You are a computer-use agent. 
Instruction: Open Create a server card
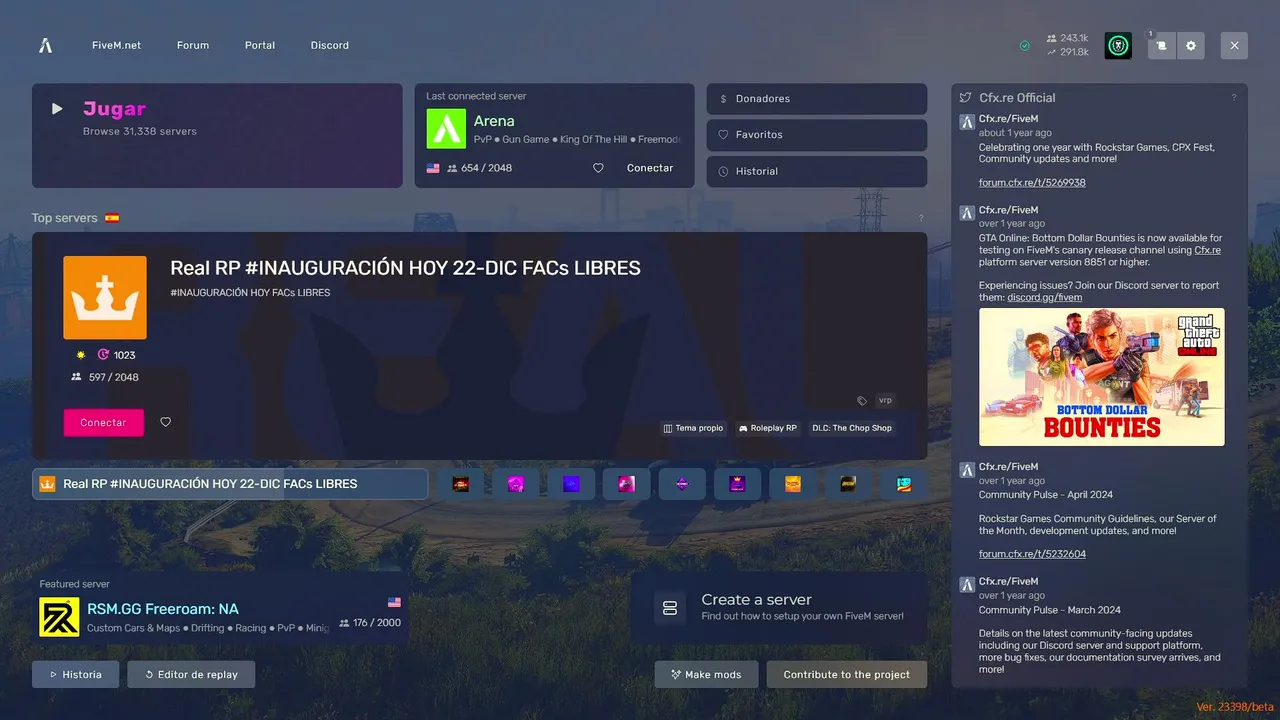778,608
